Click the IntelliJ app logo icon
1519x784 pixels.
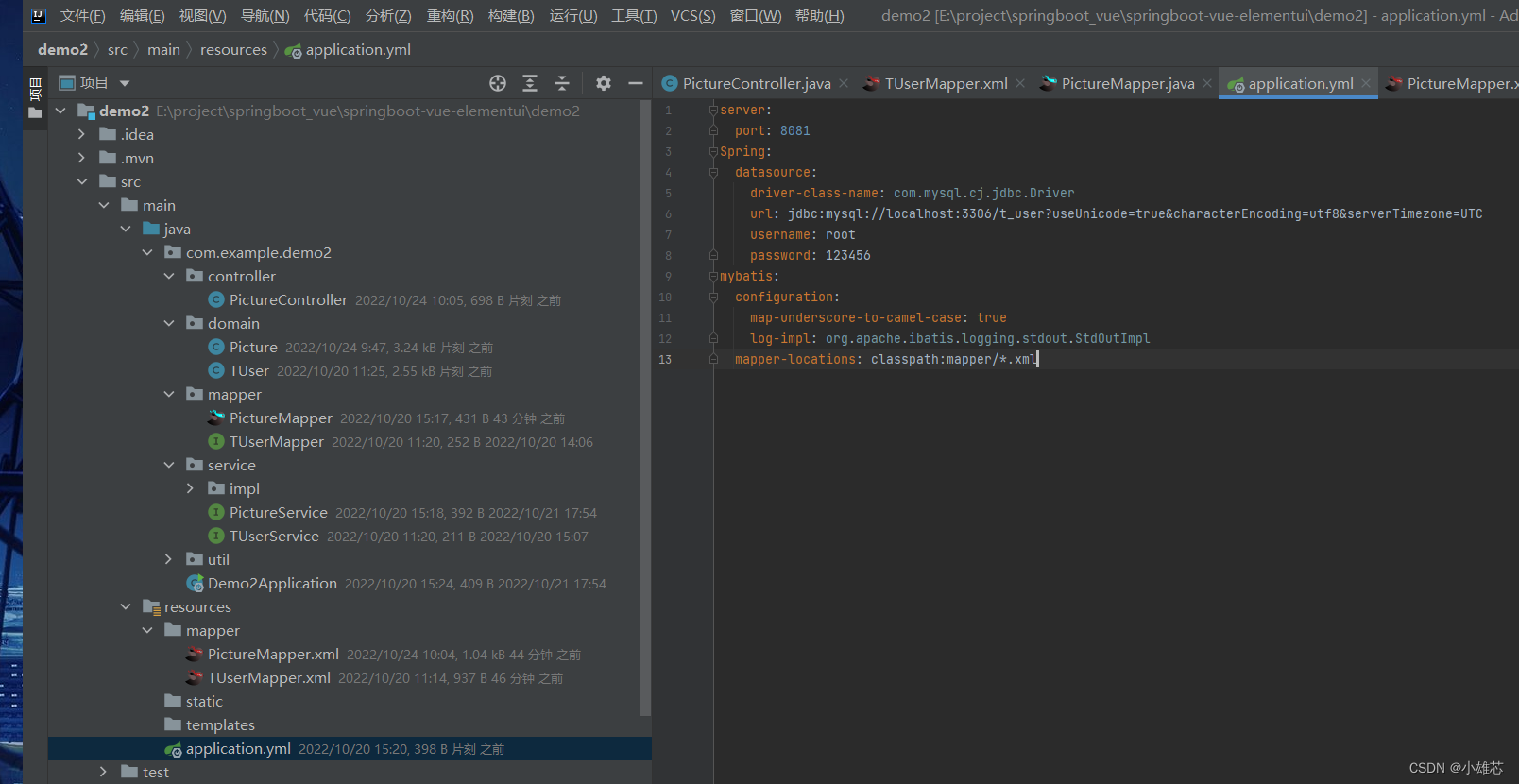39,16
